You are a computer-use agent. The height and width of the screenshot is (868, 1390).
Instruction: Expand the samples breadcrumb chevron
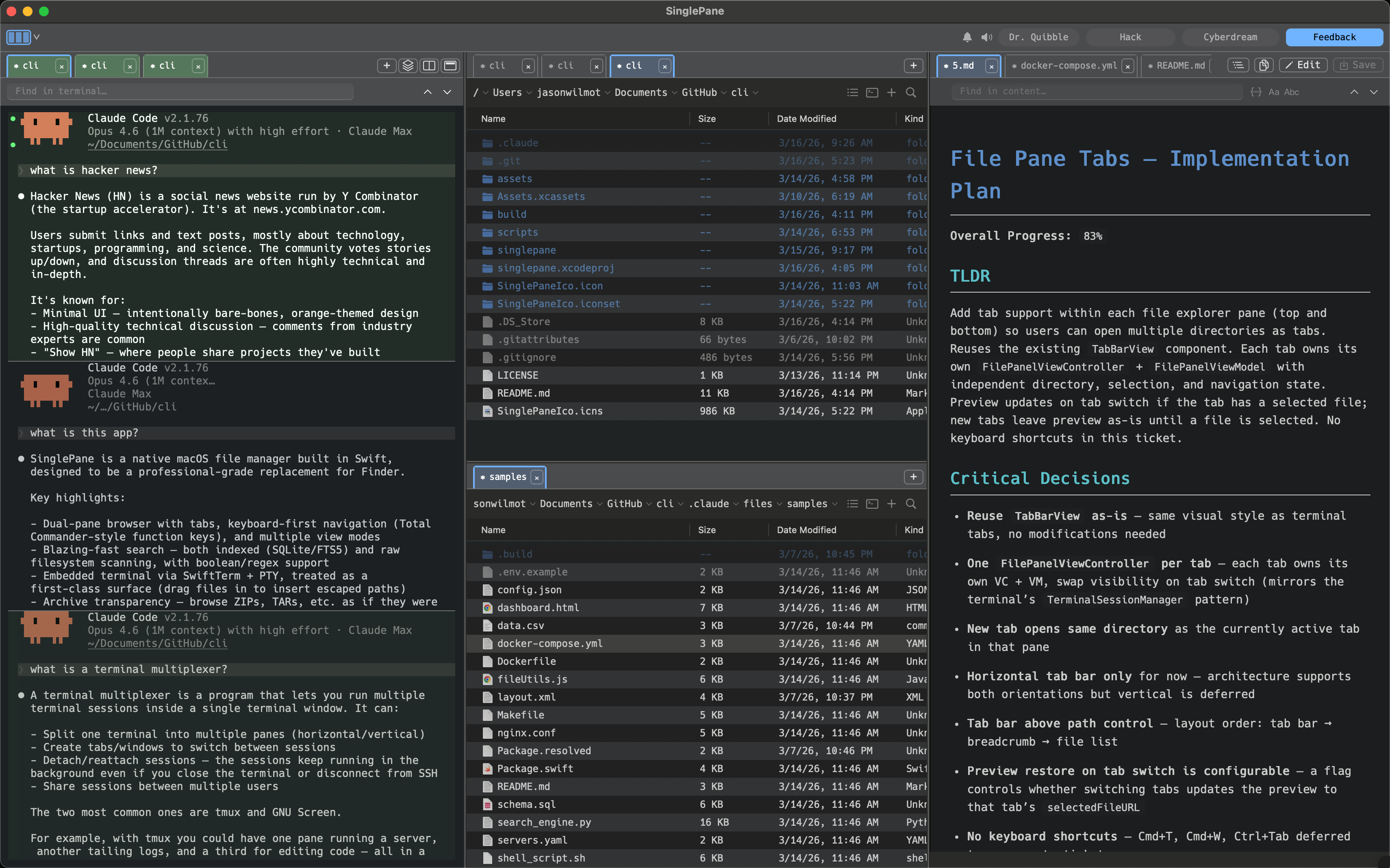(x=835, y=504)
